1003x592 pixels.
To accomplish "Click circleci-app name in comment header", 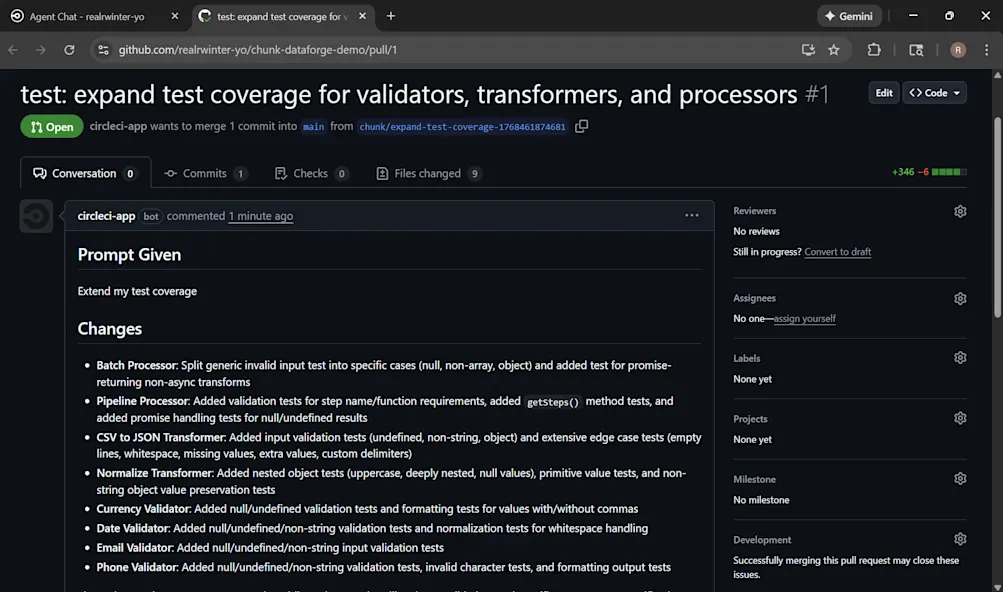I will coord(106,216).
